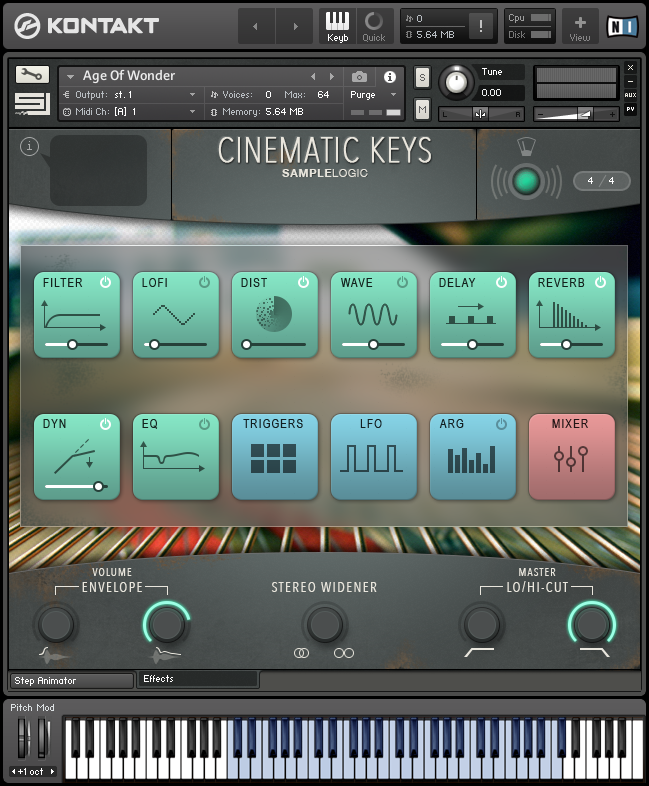Expand the Age Of Wonder instrument menu arrow

pyautogui.click(x=71, y=77)
